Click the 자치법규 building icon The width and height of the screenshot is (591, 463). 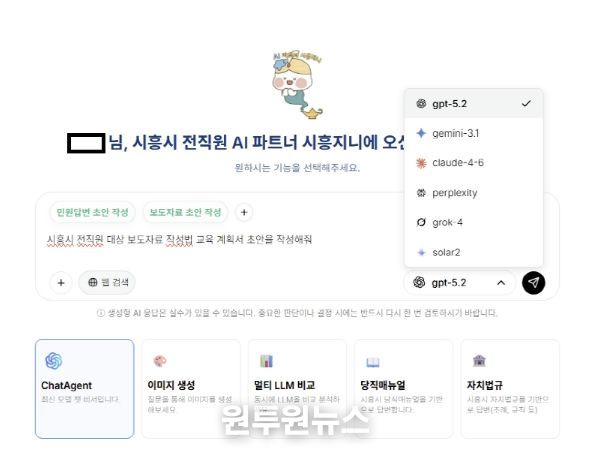tap(479, 360)
